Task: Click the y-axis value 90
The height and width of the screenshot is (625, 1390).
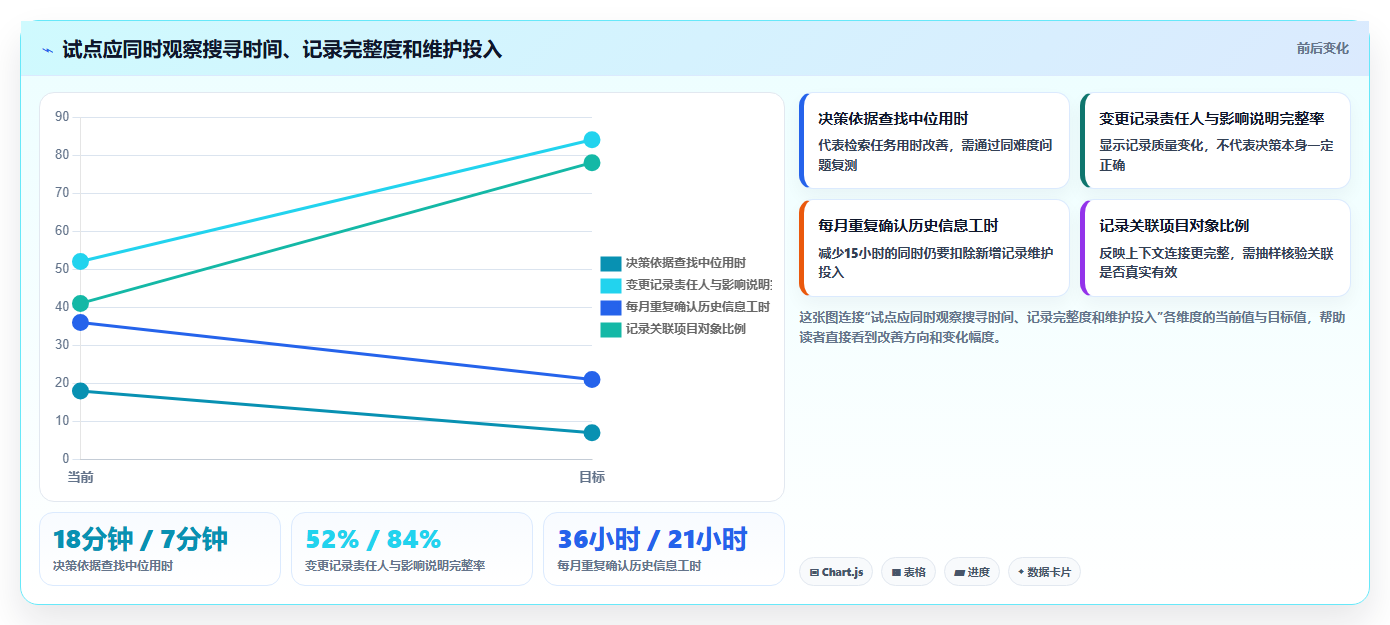Action: click(x=62, y=117)
